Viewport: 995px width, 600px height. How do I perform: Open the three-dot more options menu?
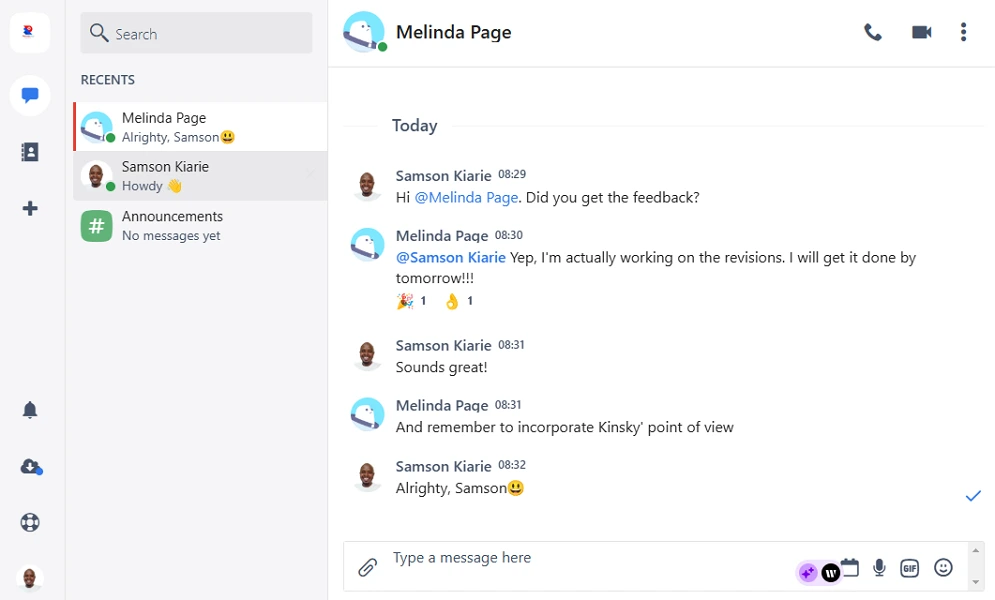tap(963, 33)
